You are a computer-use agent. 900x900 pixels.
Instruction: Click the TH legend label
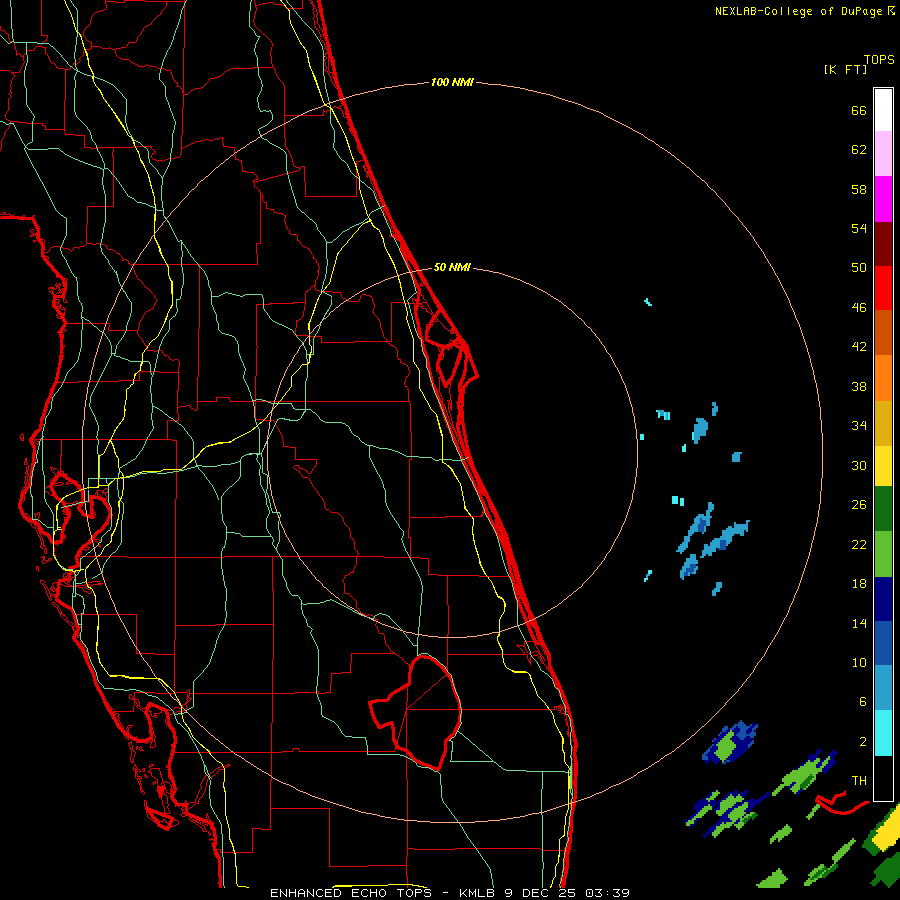coord(859,781)
